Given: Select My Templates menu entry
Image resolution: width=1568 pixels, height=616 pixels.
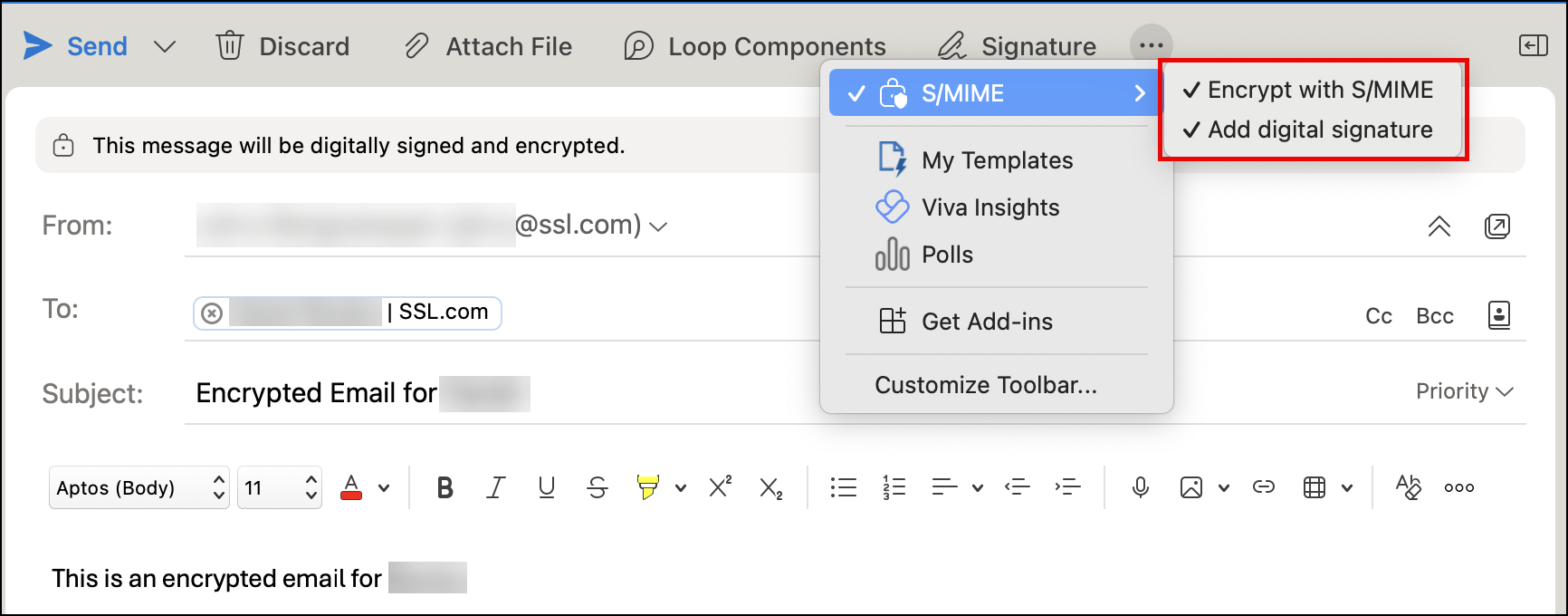Looking at the screenshot, I should click(x=996, y=160).
